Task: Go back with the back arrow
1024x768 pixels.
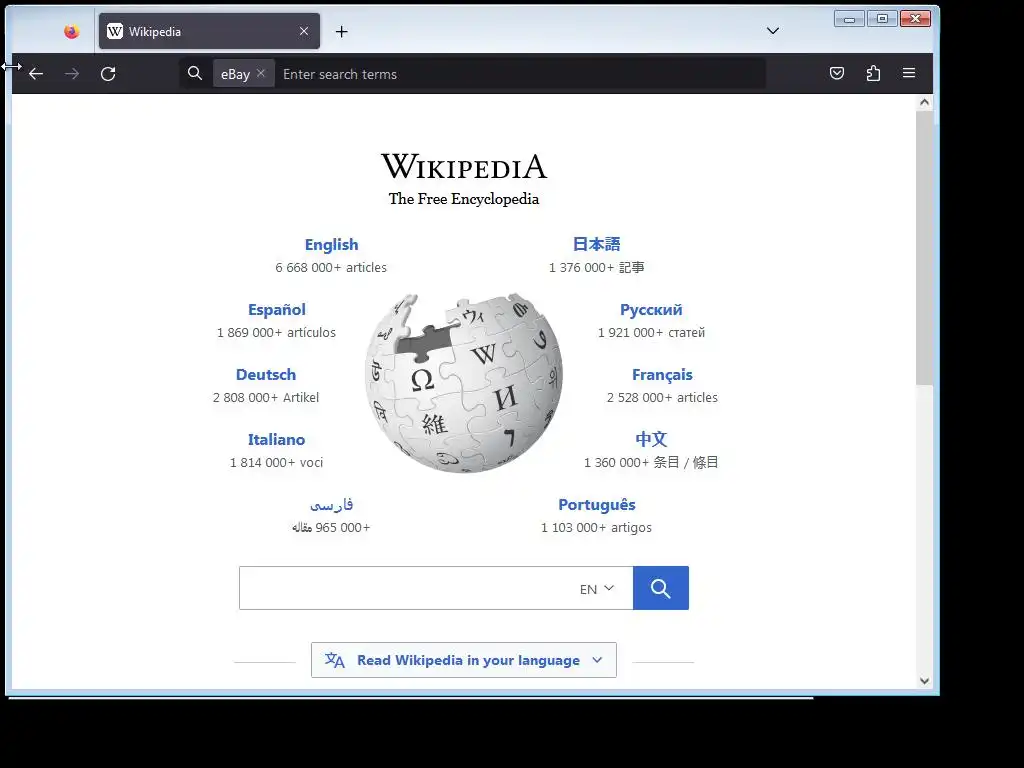Action: click(x=37, y=74)
